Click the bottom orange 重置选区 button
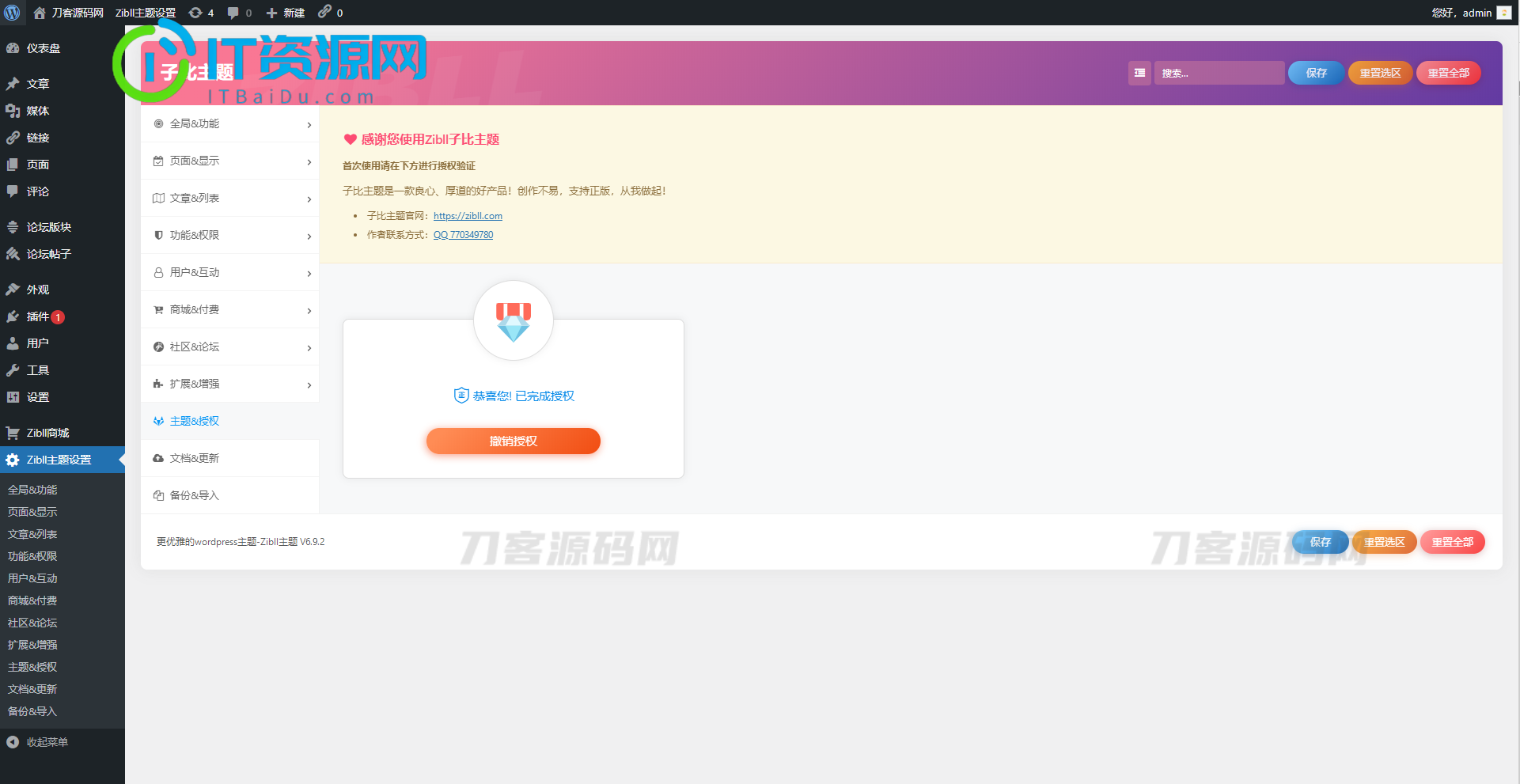The image size is (1520, 784). 1384,542
